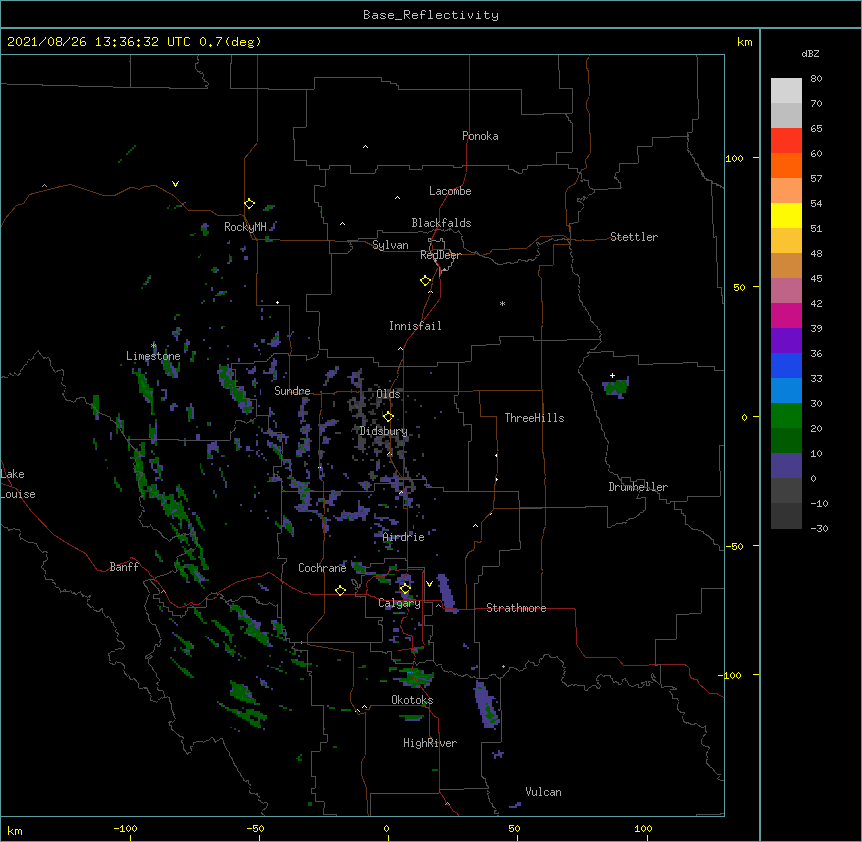Click the Calgary city label
Viewport: 862px width, 842px height.
(x=399, y=603)
